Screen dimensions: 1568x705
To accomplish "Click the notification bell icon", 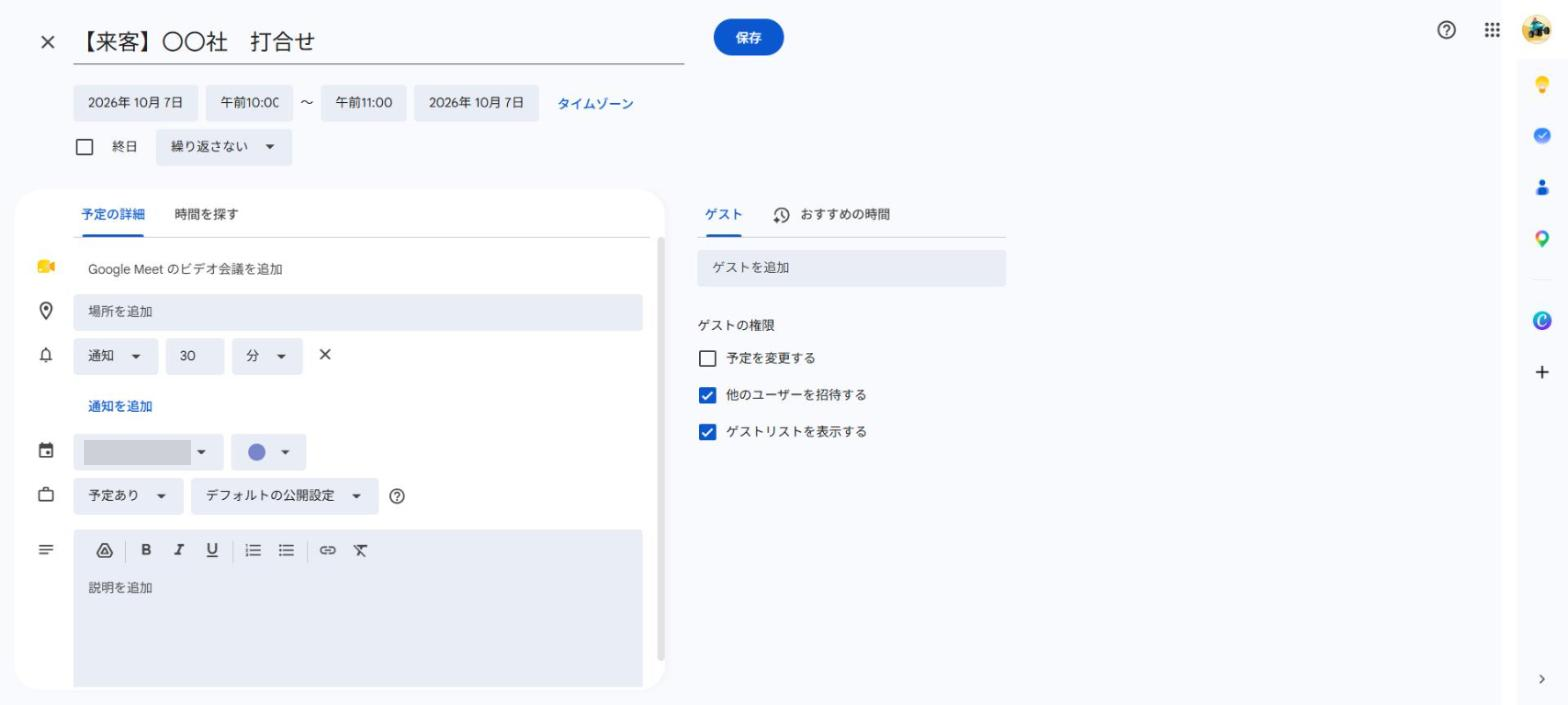I will [46, 355].
